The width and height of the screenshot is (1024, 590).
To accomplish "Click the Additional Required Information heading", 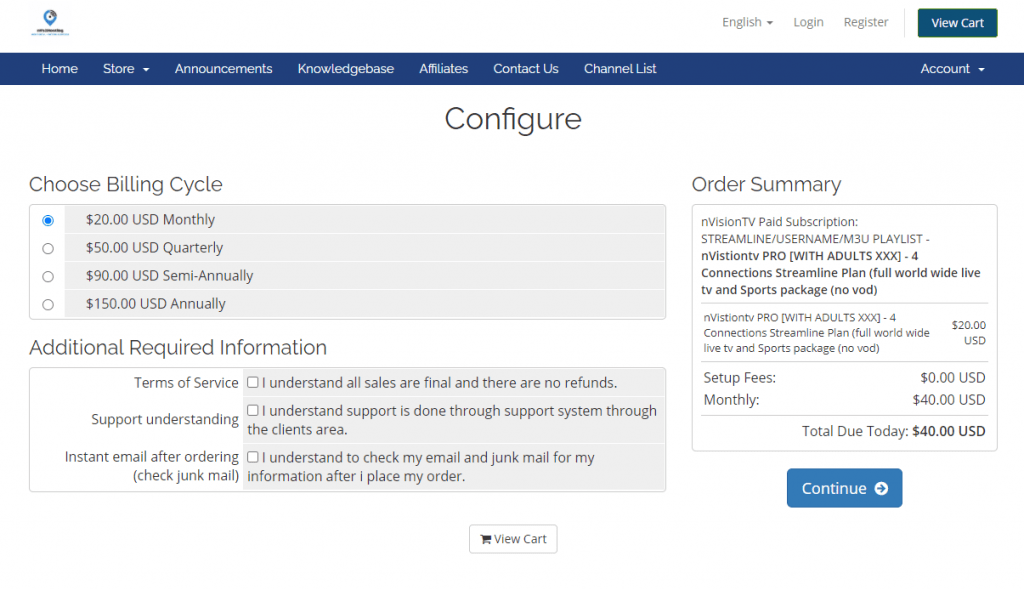I will 178,348.
